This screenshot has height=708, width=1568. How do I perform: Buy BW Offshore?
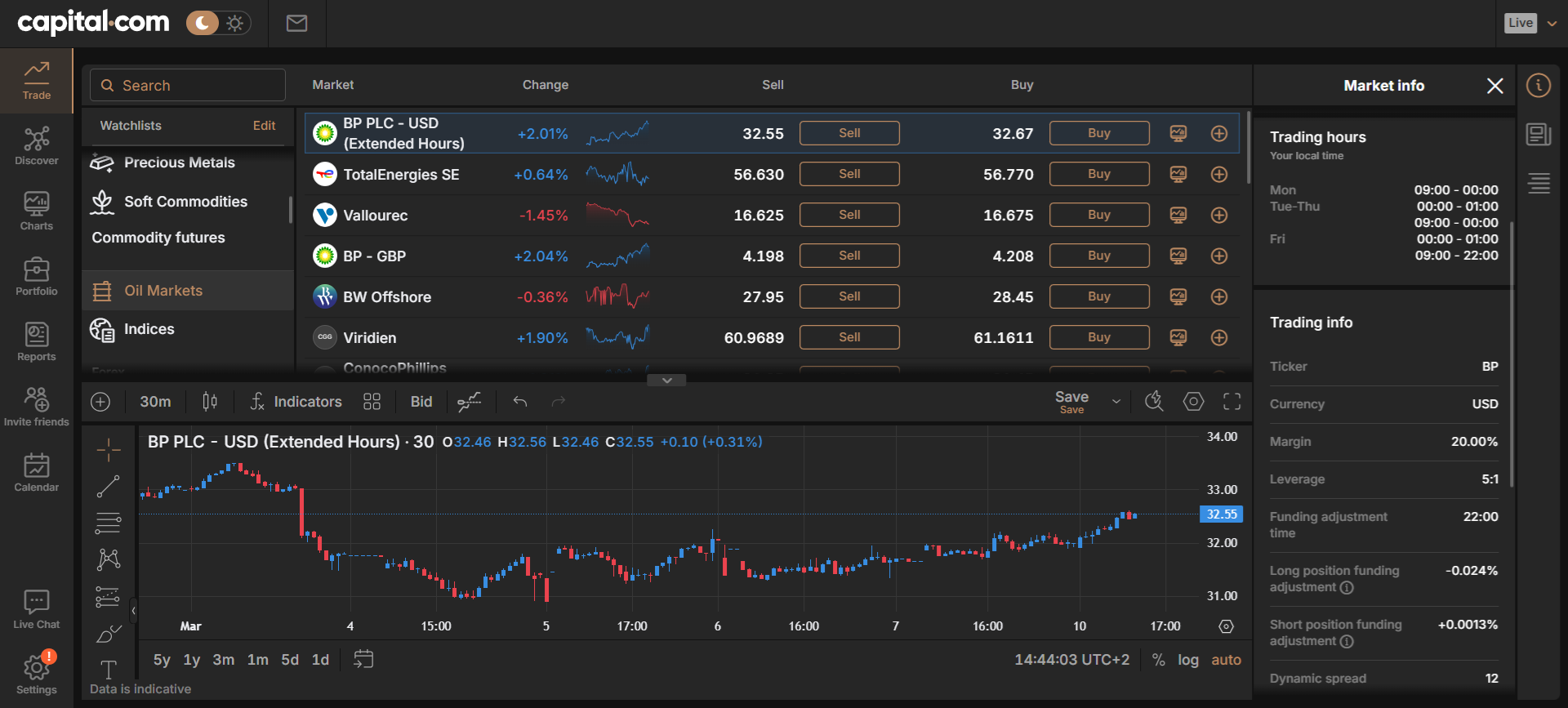pyautogui.click(x=1099, y=296)
